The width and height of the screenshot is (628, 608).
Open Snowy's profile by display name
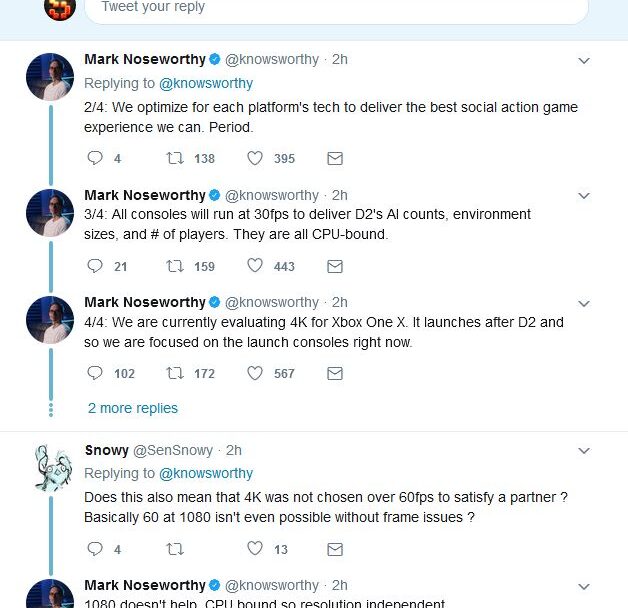pyautogui.click(x=106, y=450)
